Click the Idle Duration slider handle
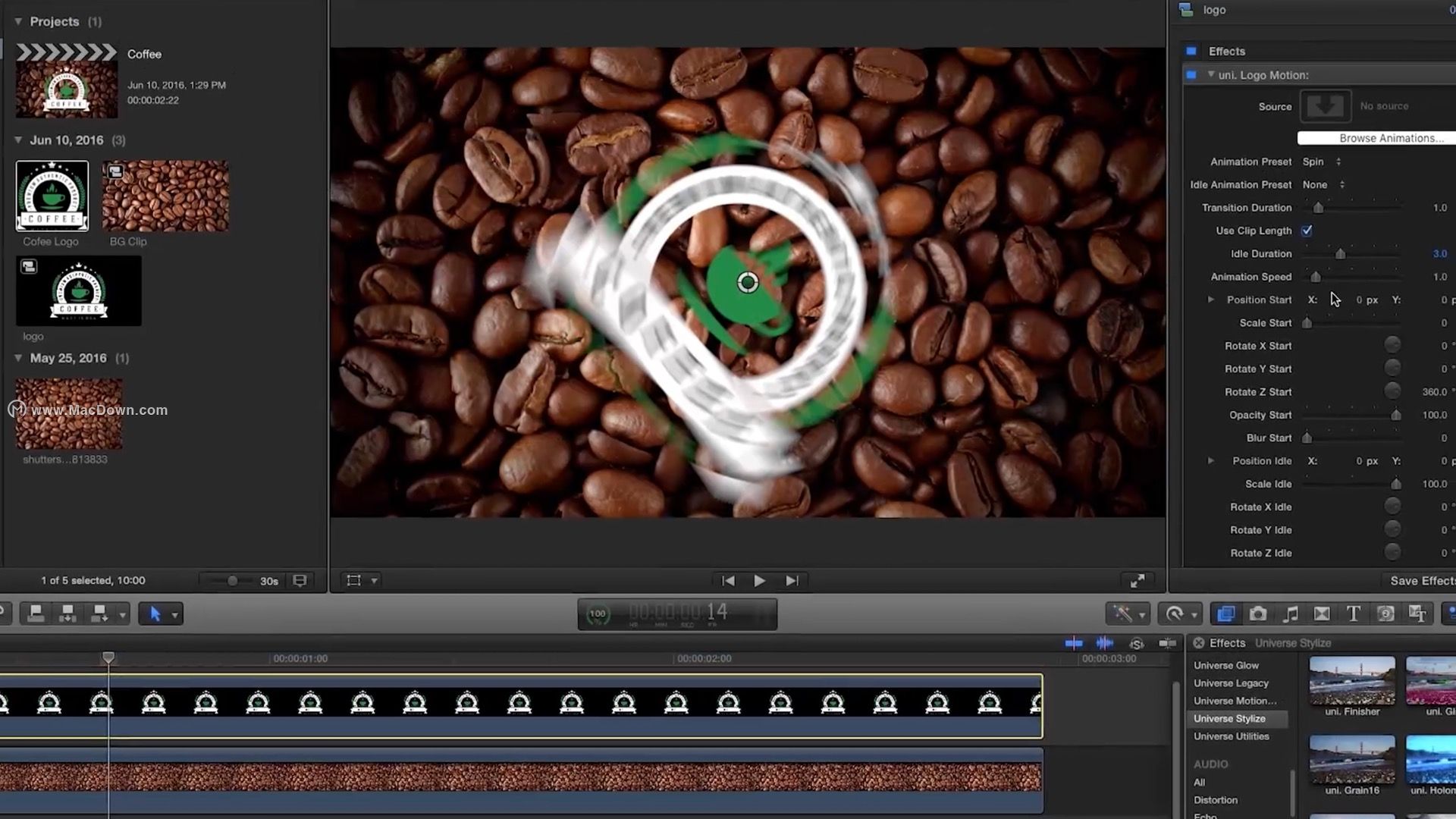Image resolution: width=1456 pixels, height=819 pixels. point(1340,254)
